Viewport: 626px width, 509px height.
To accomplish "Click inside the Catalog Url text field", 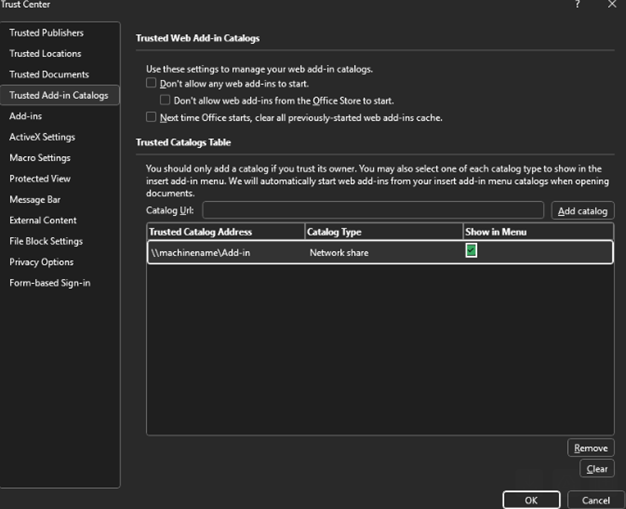I will (x=373, y=210).
